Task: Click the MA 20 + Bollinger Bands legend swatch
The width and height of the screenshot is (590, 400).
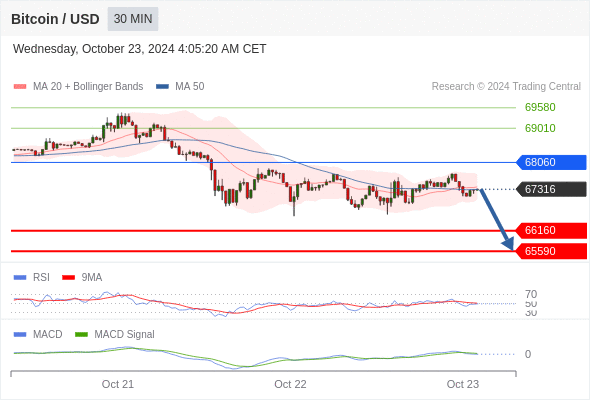Action: 20,87
